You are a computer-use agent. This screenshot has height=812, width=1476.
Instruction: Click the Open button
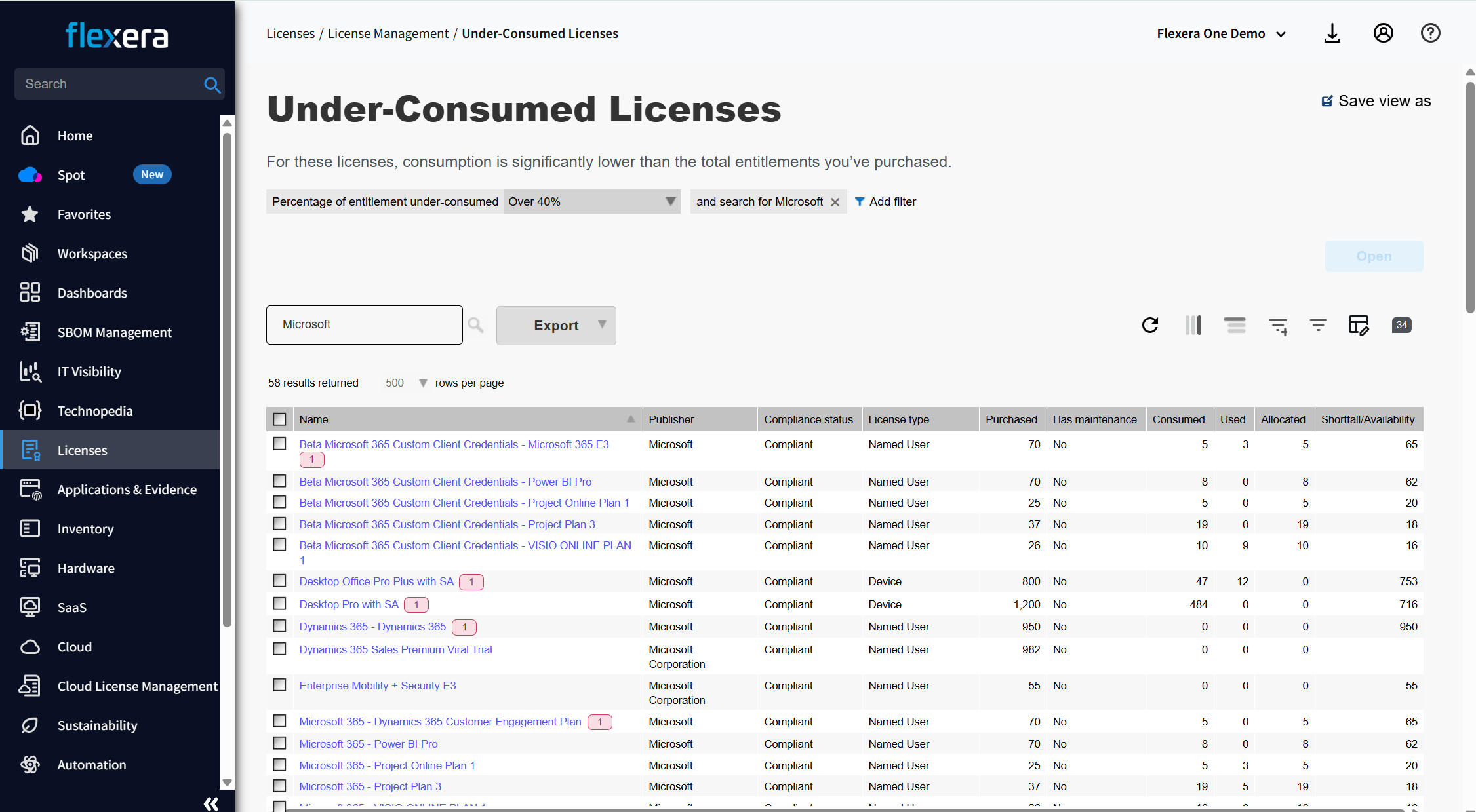pos(1374,256)
